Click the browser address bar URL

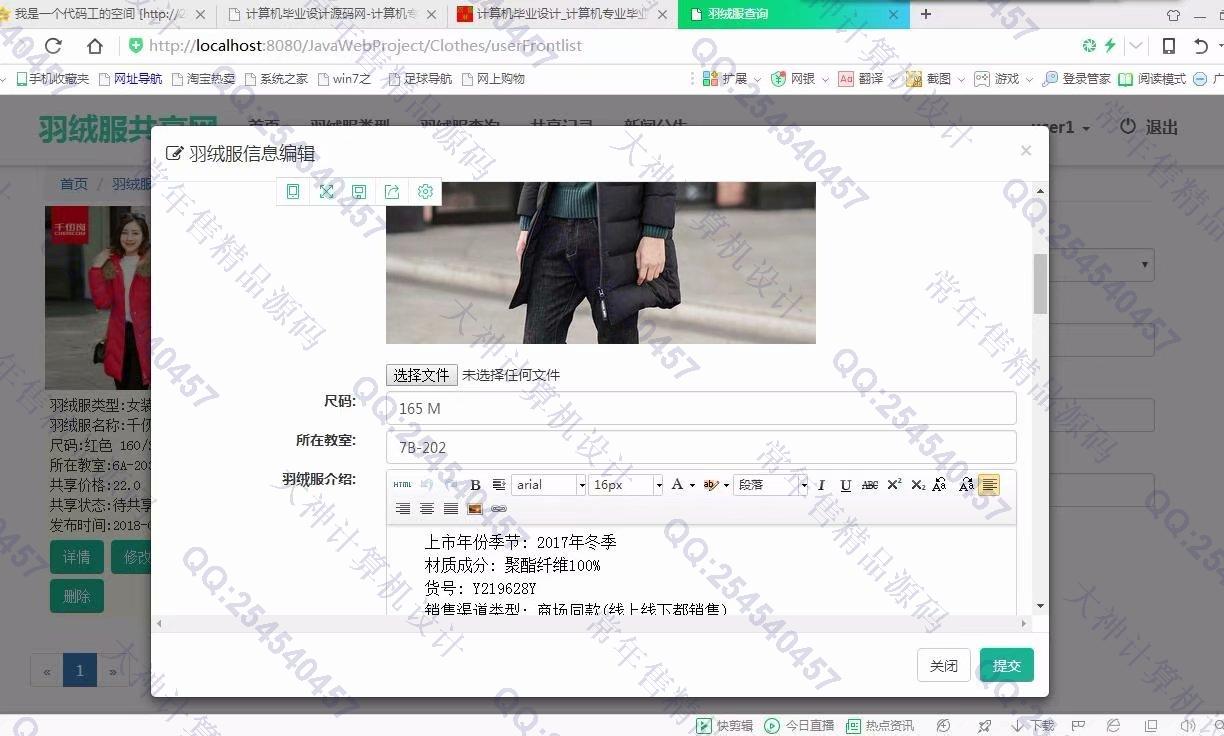point(365,46)
